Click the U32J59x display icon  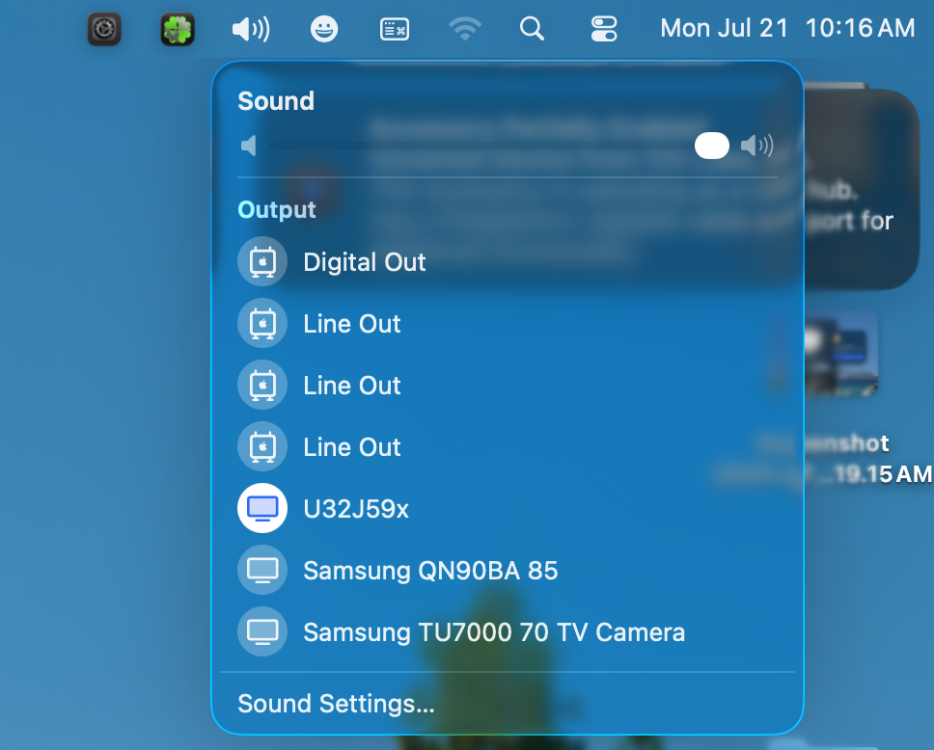(x=262, y=508)
